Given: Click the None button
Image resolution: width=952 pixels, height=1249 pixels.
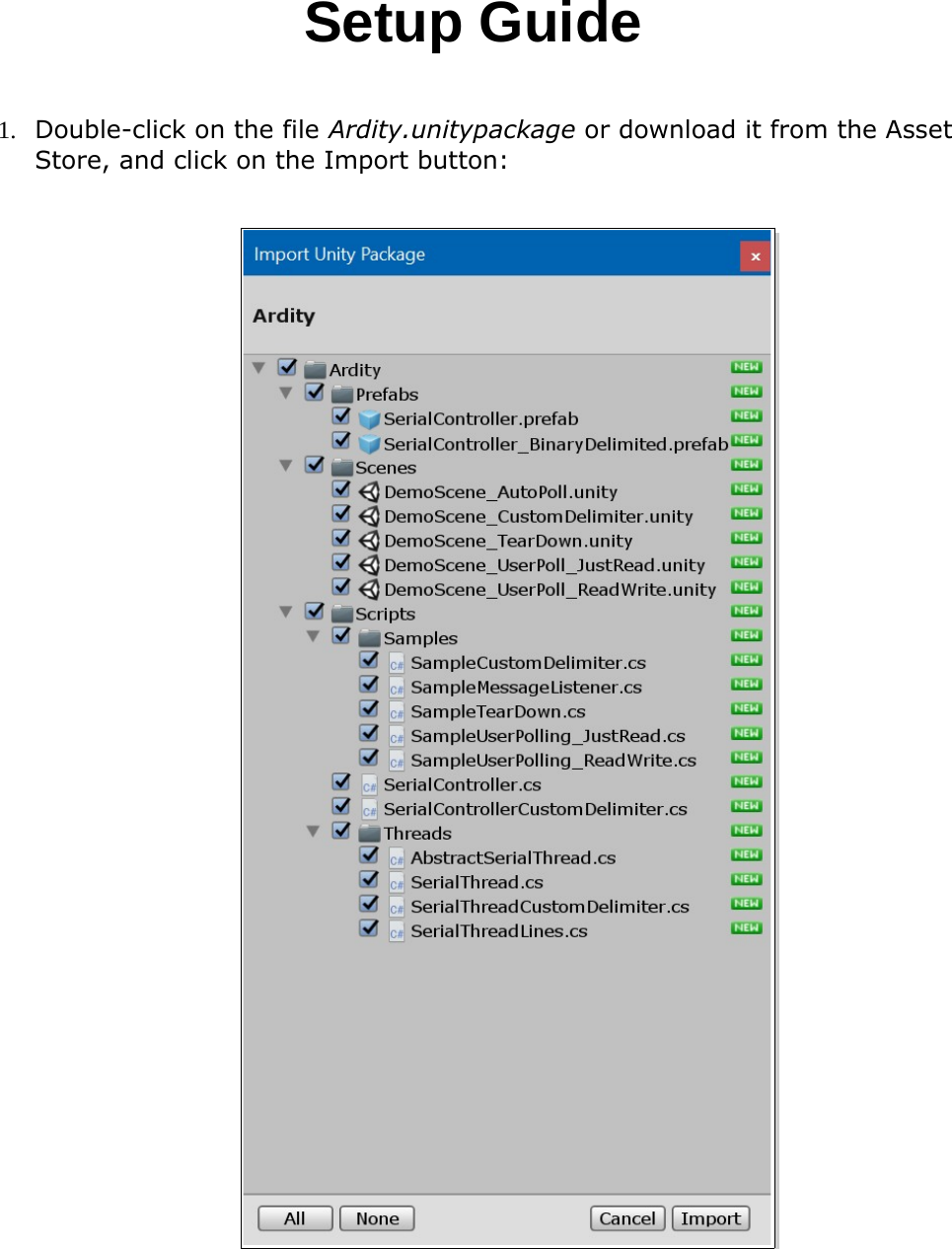Looking at the screenshot, I should 377,1218.
